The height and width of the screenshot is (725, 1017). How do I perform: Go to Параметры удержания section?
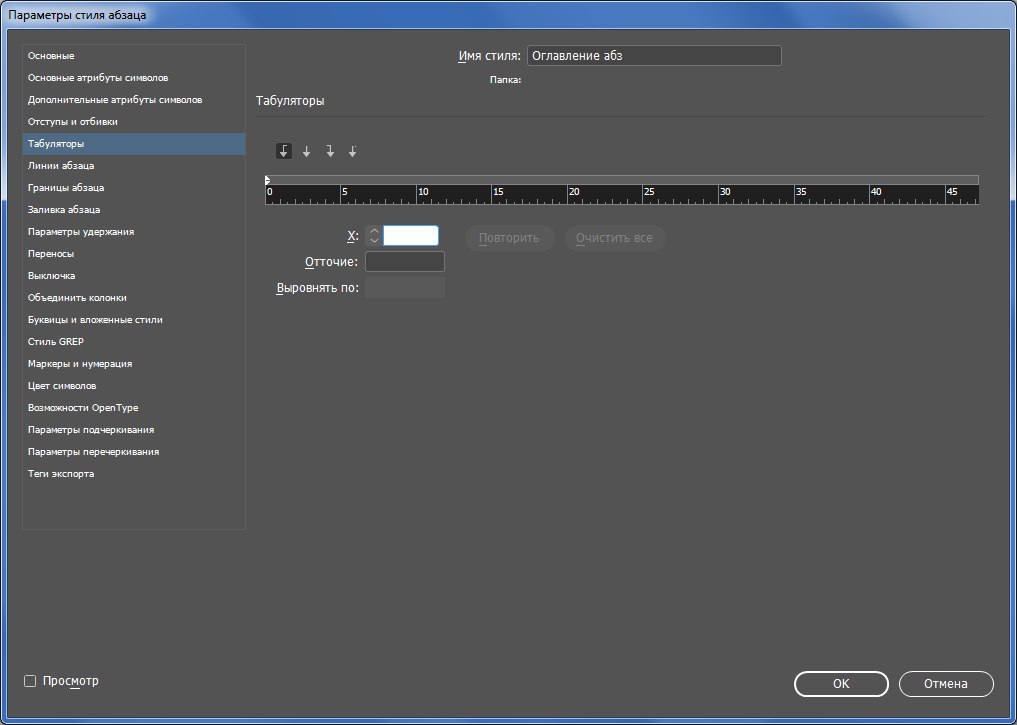(134, 232)
